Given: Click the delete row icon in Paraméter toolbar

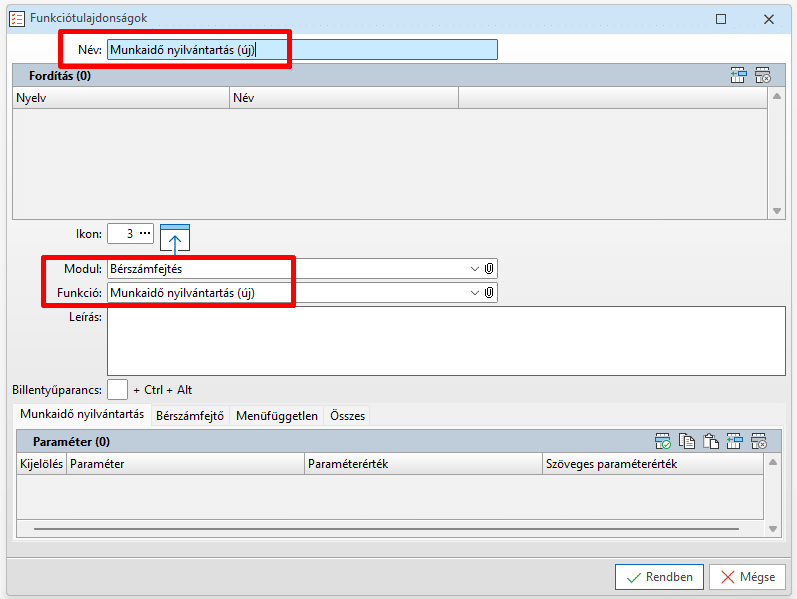Looking at the screenshot, I should pyautogui.click(x=760, y=441).
